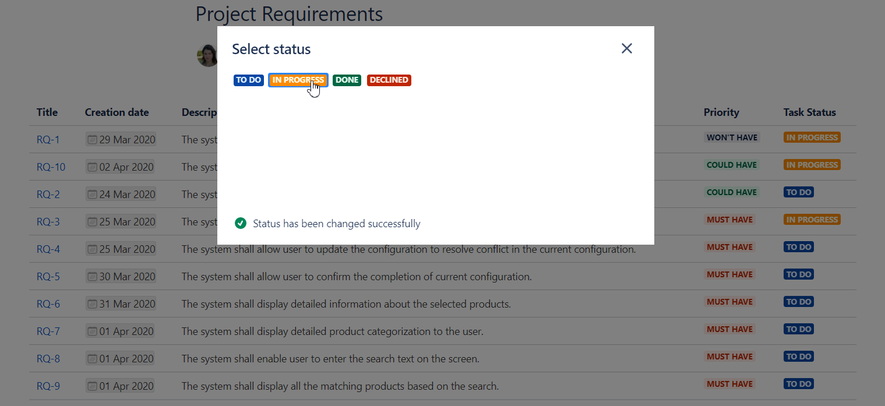
Task: Click the Project Requirements page title
Action: tap(289, 14)
